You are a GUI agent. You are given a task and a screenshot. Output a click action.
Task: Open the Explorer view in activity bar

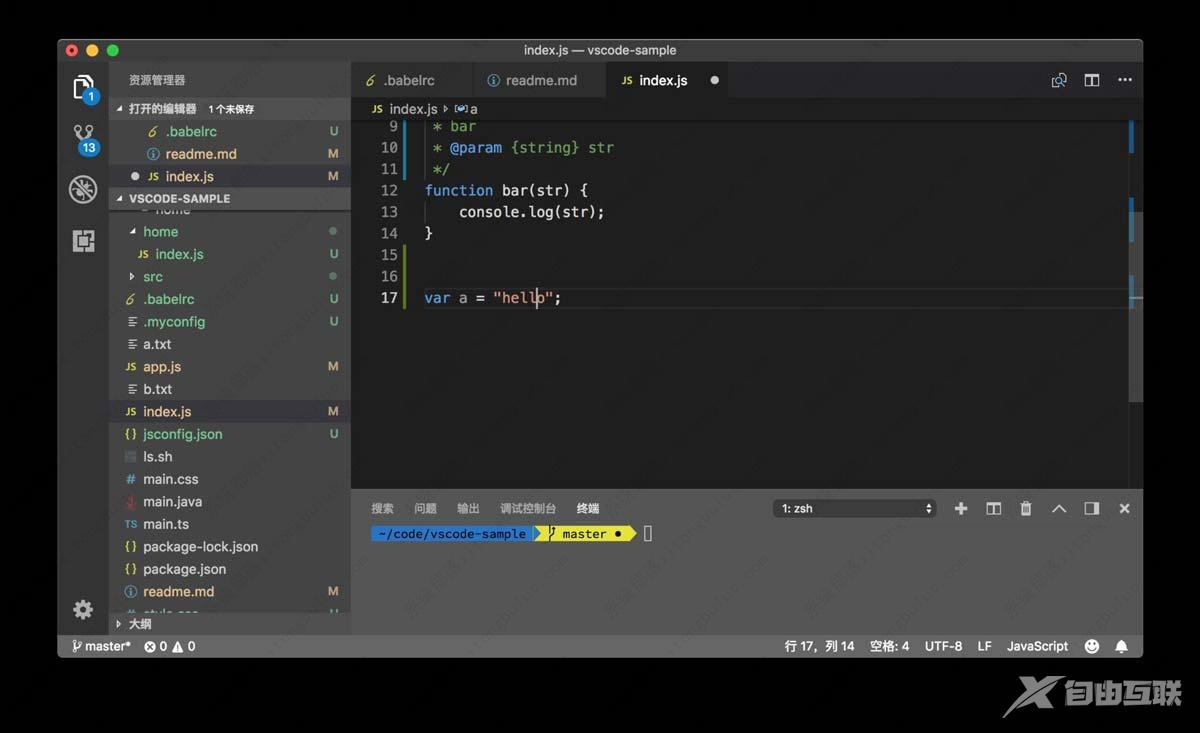coord(84,88)
